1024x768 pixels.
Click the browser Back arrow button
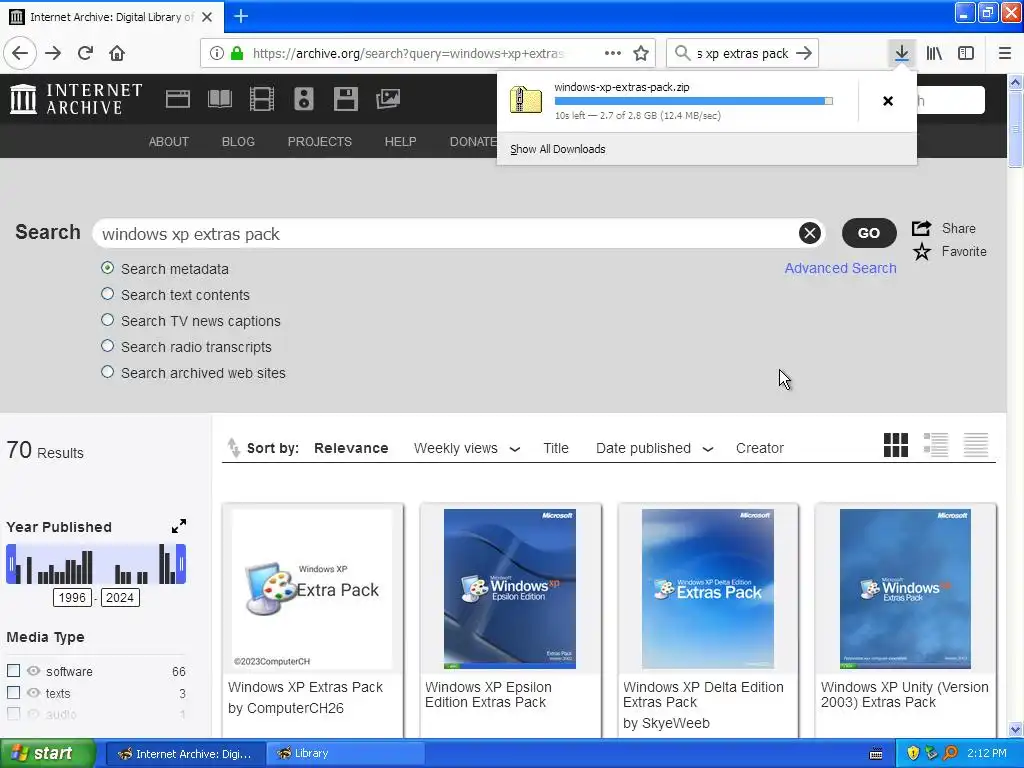[x=20, y=53]
